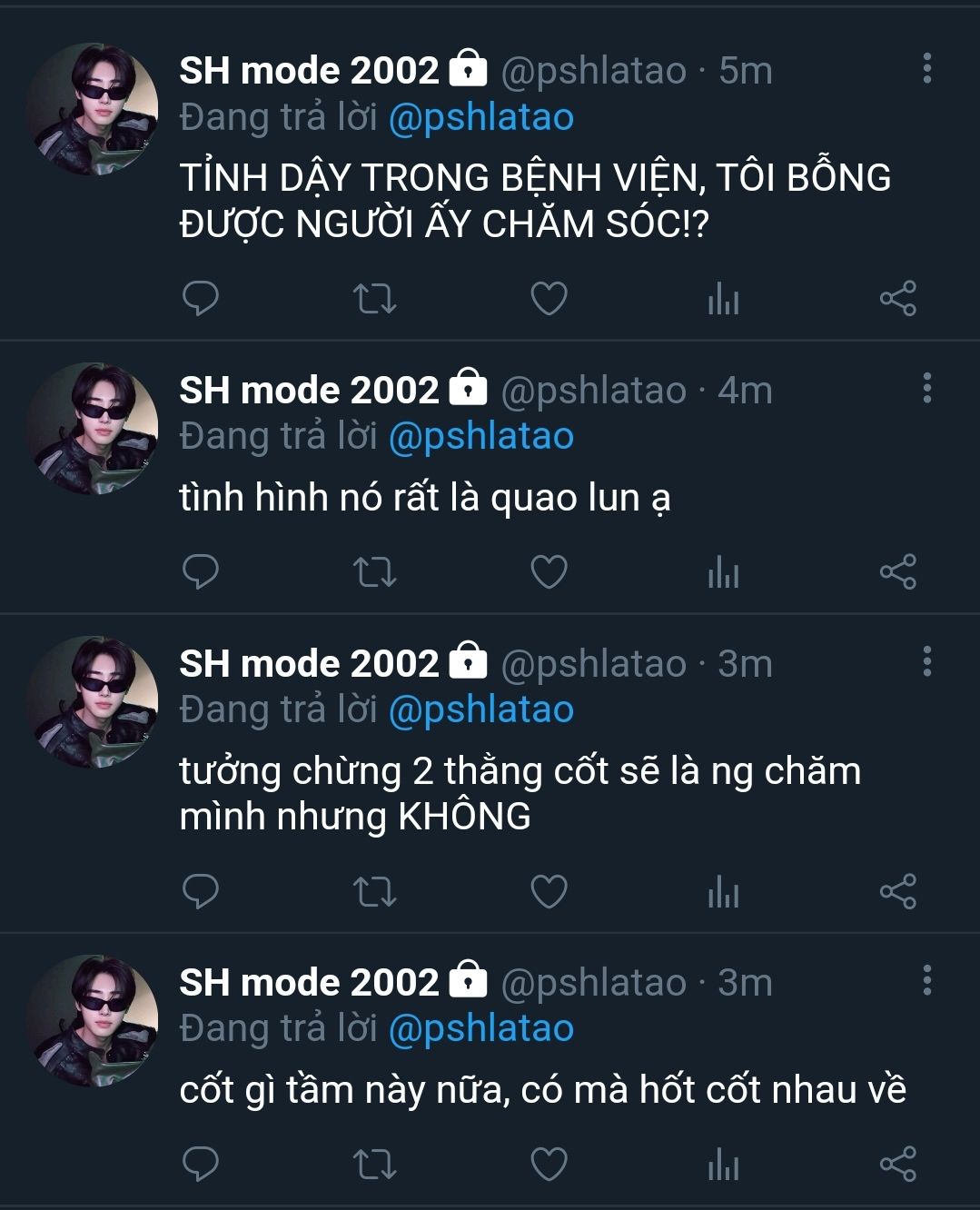The image size is (980, 1210).
Task: Open three-dot menu on the 4m tweet
Action: coord(927,388)
